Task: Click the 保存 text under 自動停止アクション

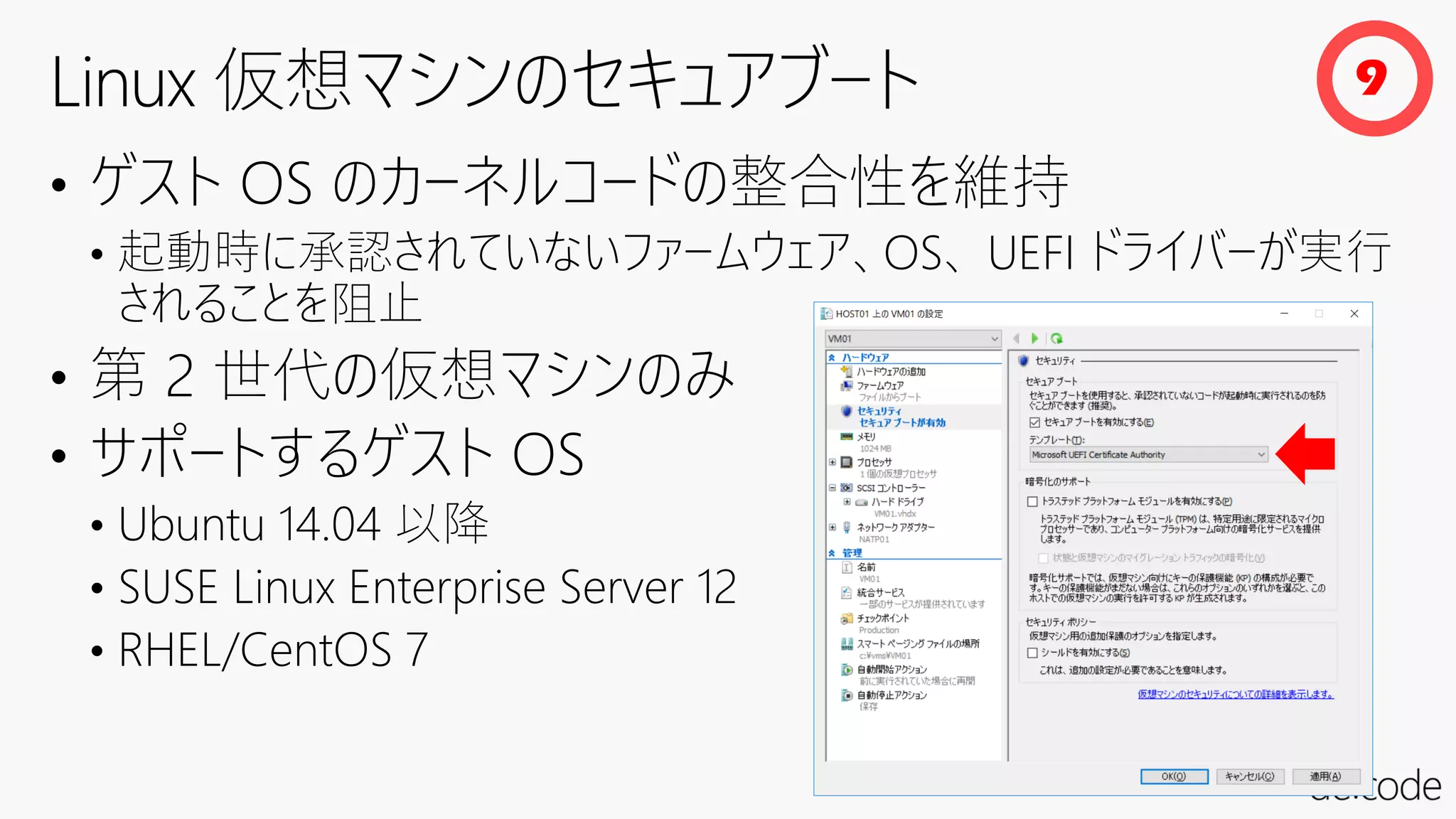Action: pyautogui.click(x=869, y=707)
